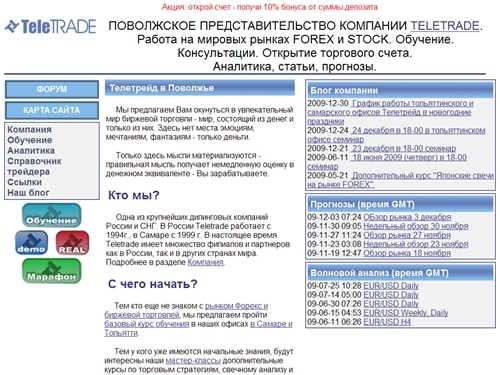The height and width of the screenshot is (375, 500).
Task: Click the С чего начать? heading
Action: click(153, 284)
